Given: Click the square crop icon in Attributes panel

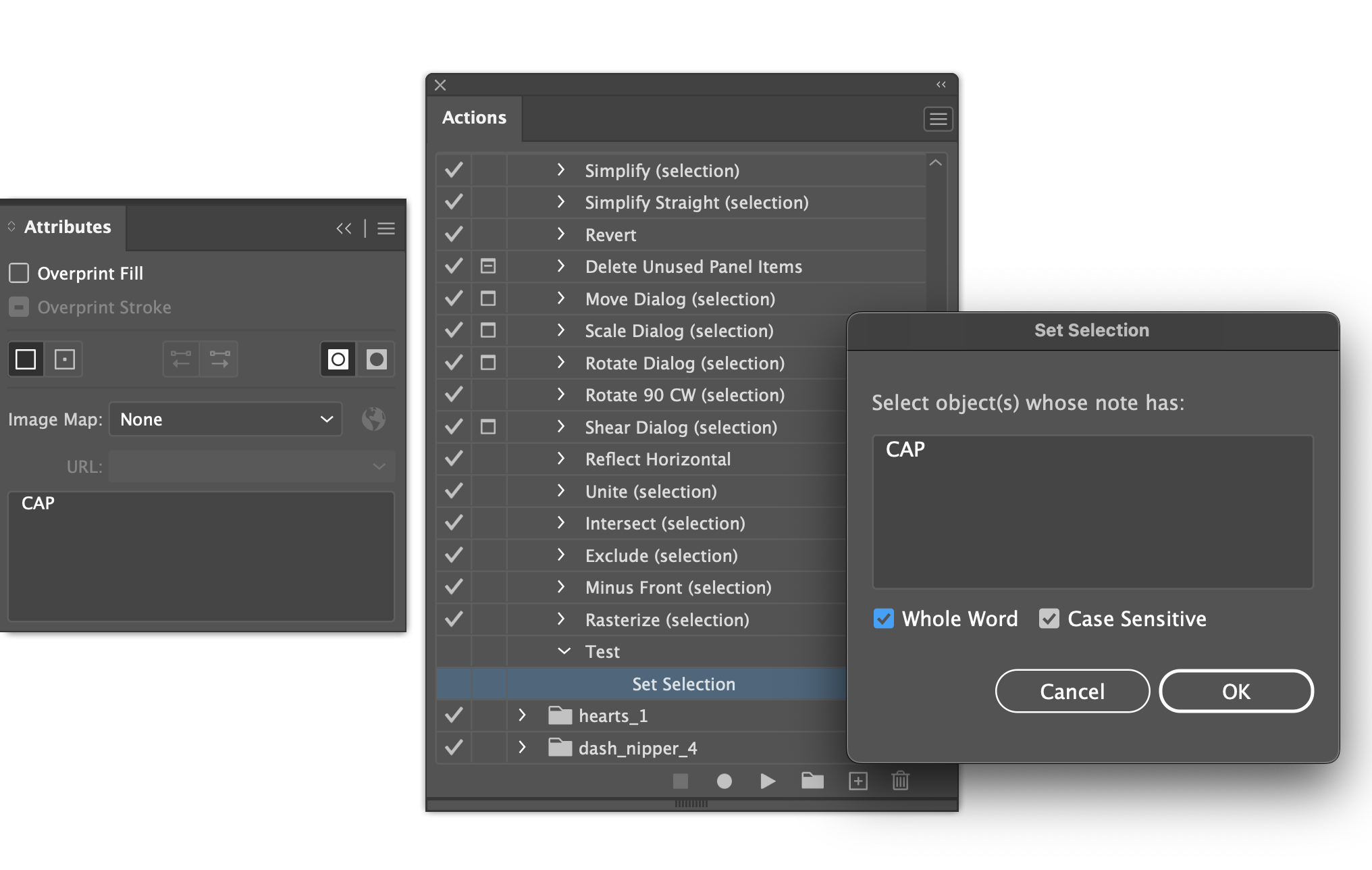Looking at the screenshot, I should click(25, 359).
